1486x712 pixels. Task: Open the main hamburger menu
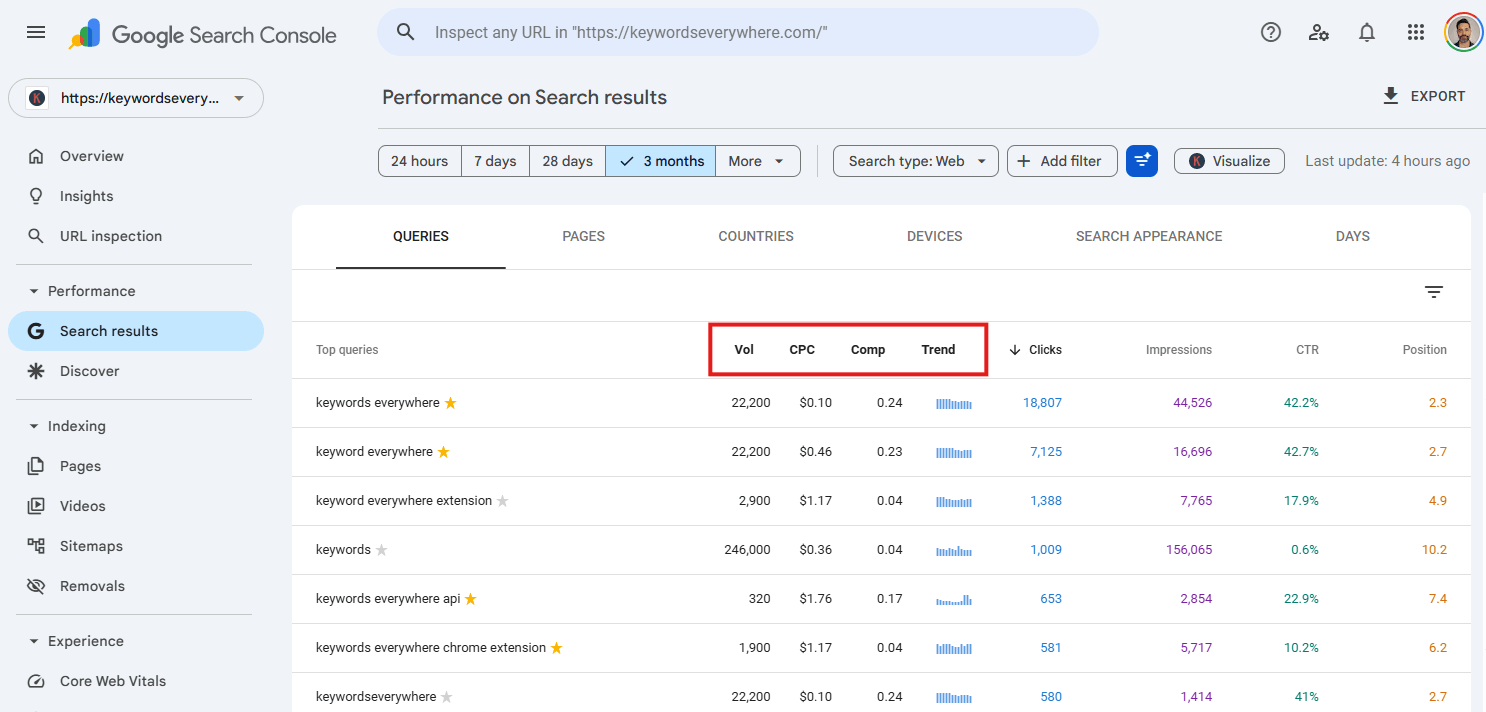tap(36, 32)
